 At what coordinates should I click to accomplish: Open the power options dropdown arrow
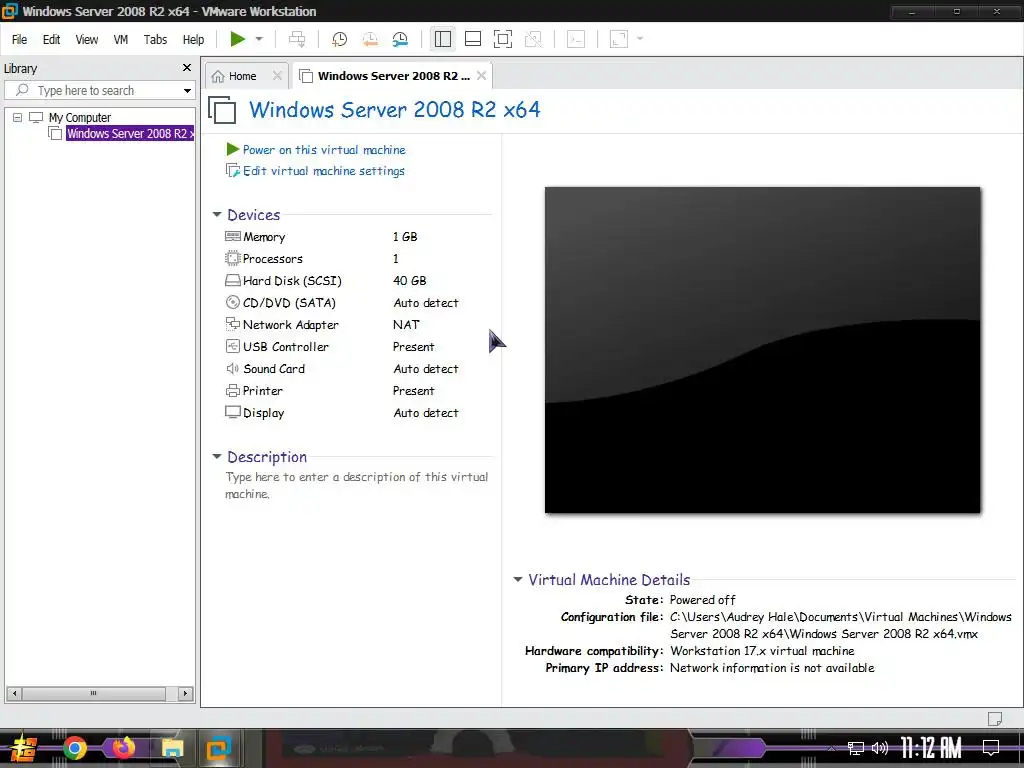pyautogui.click(x=259, y=39)
